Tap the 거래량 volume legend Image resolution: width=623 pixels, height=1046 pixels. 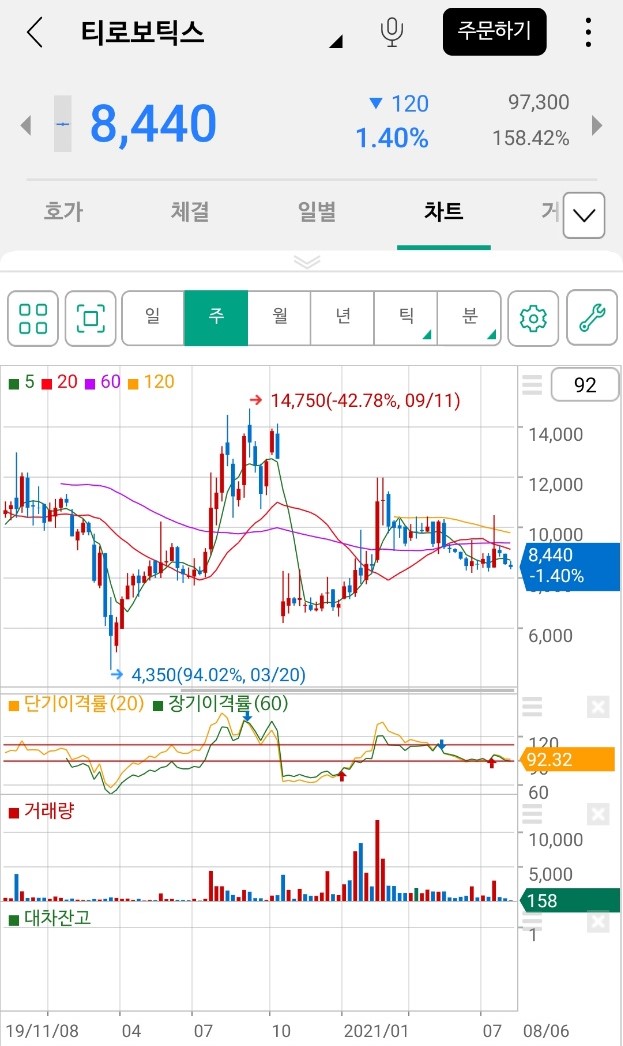41,812
